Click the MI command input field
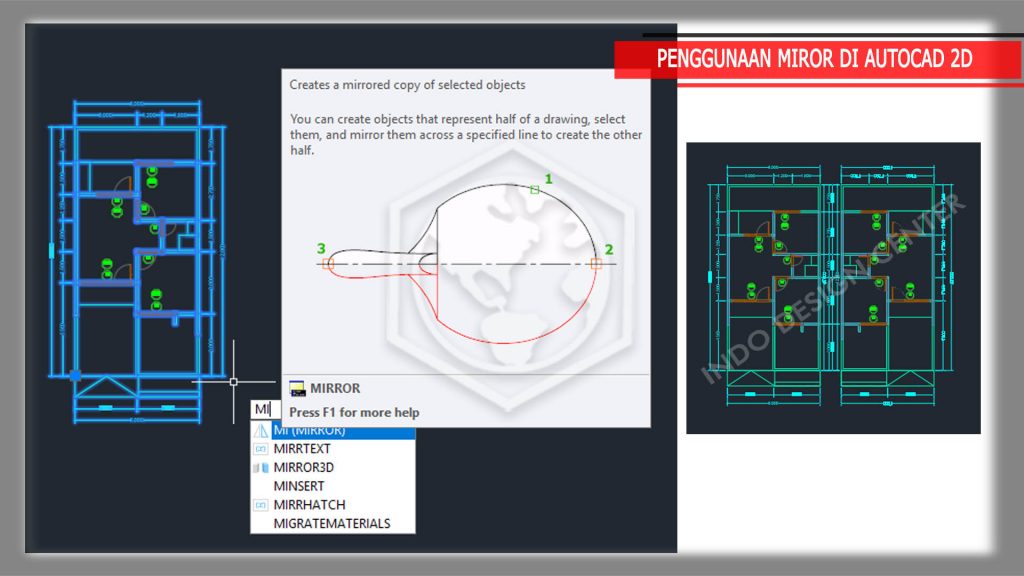Viewport: 1024px width, 576px height. [x=266, y=409]
